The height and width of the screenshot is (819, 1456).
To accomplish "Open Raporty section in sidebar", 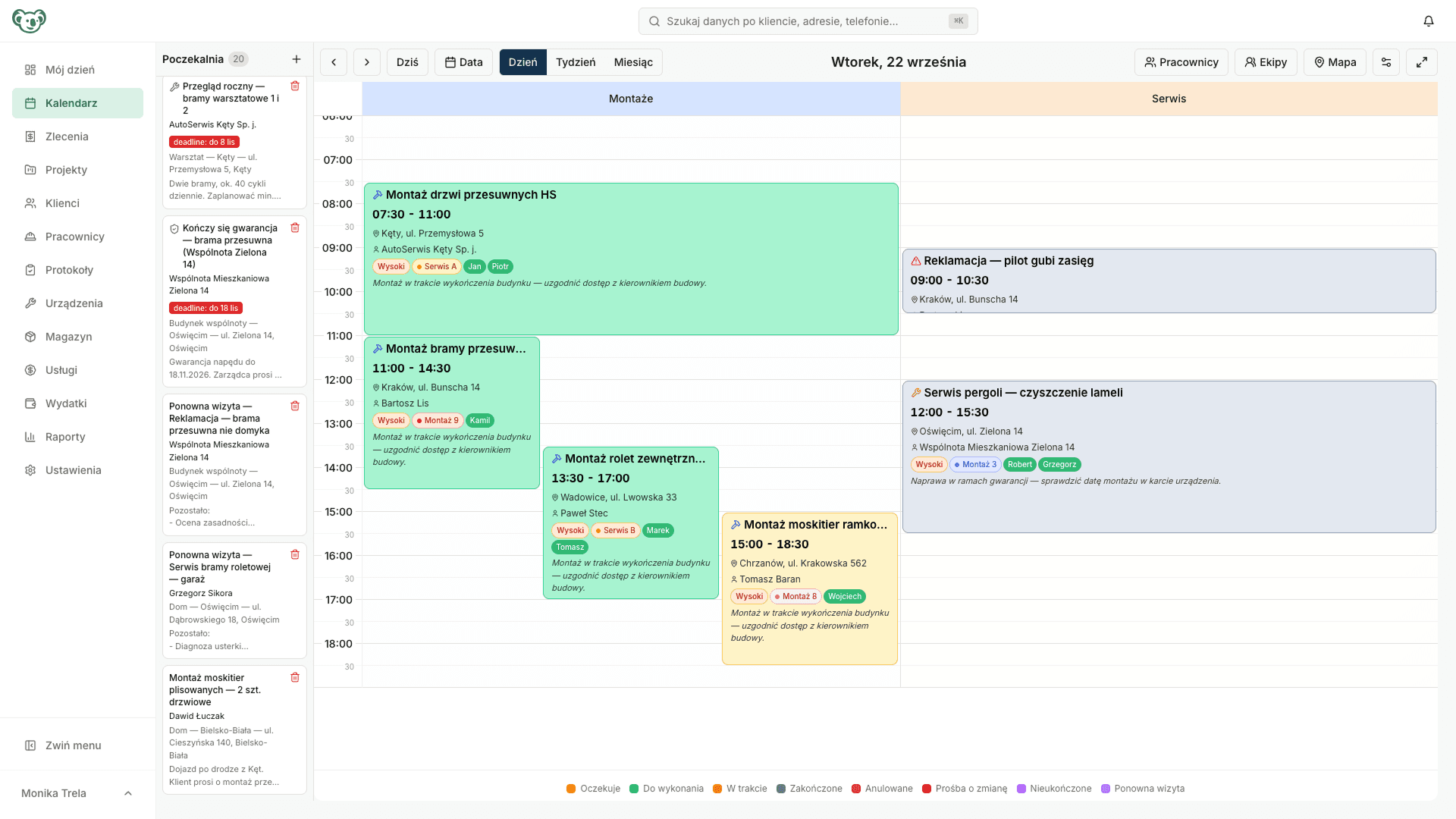I will tap(77, 437).
